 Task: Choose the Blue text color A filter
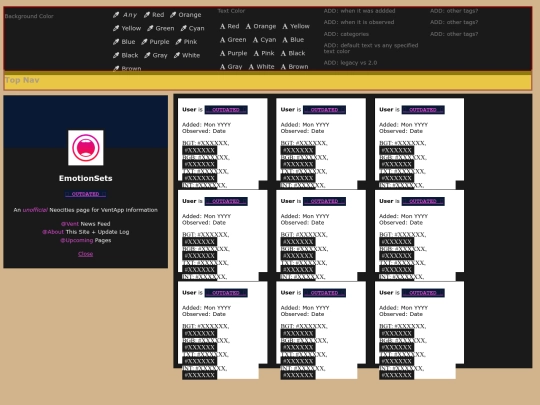[x=293, y=40]
